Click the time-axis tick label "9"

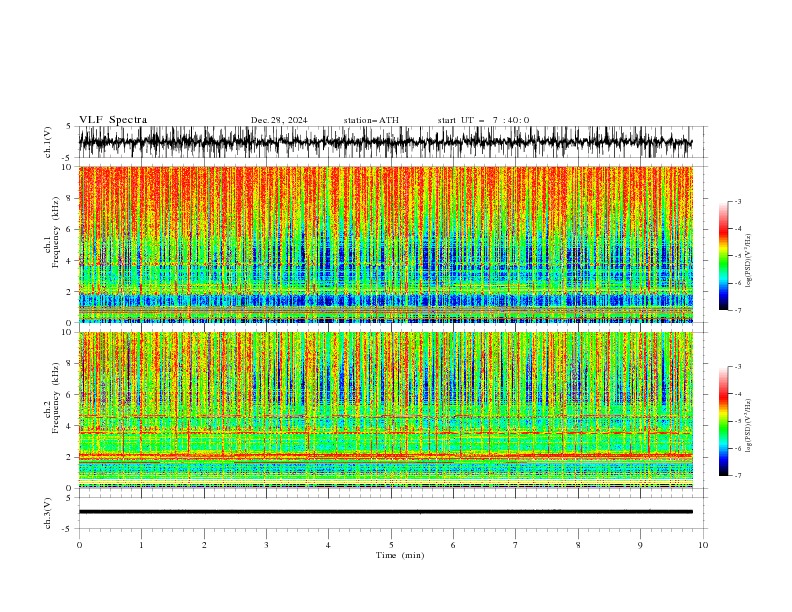[640, 545]
